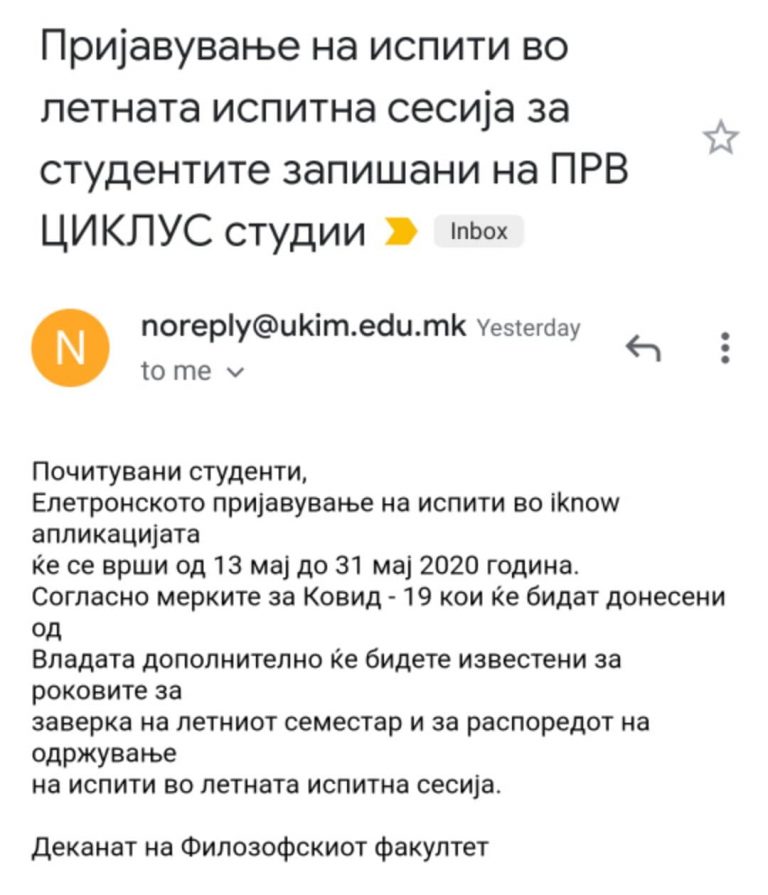Click the line reading 'апликацијата'
The height and width of the screenshot is (895, 768).
[x=116, y=535]
